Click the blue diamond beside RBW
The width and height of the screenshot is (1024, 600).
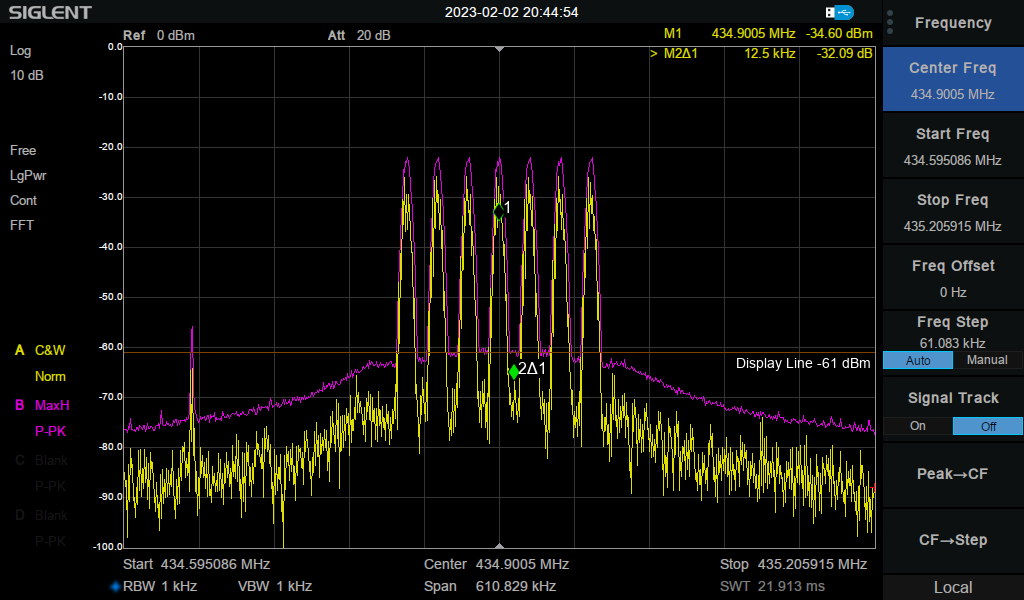pyautogui.click(x=115, y=586)
